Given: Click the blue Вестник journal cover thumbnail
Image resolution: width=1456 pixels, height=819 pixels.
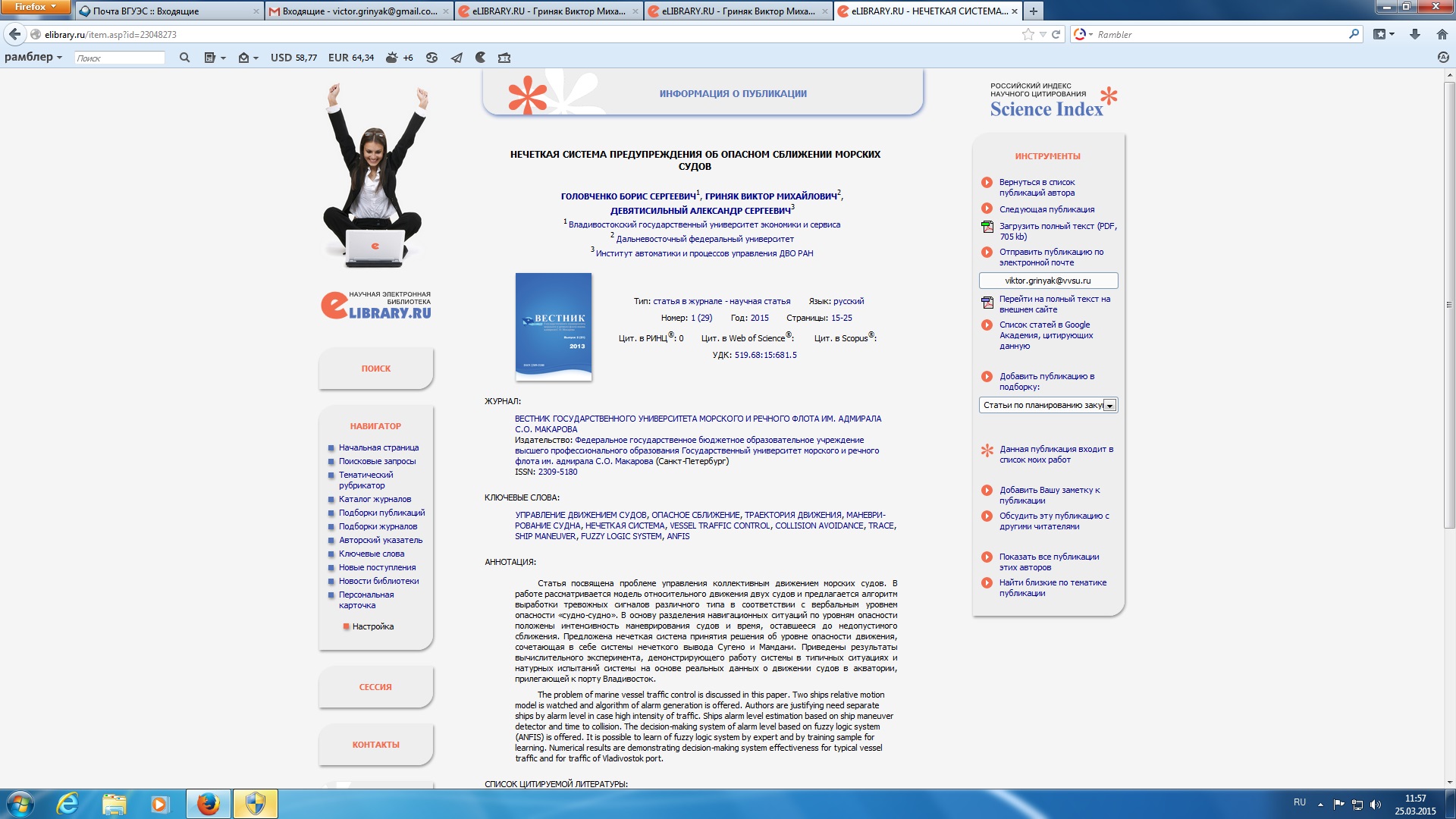Looking at the screenshot, I should pos(553,326).
